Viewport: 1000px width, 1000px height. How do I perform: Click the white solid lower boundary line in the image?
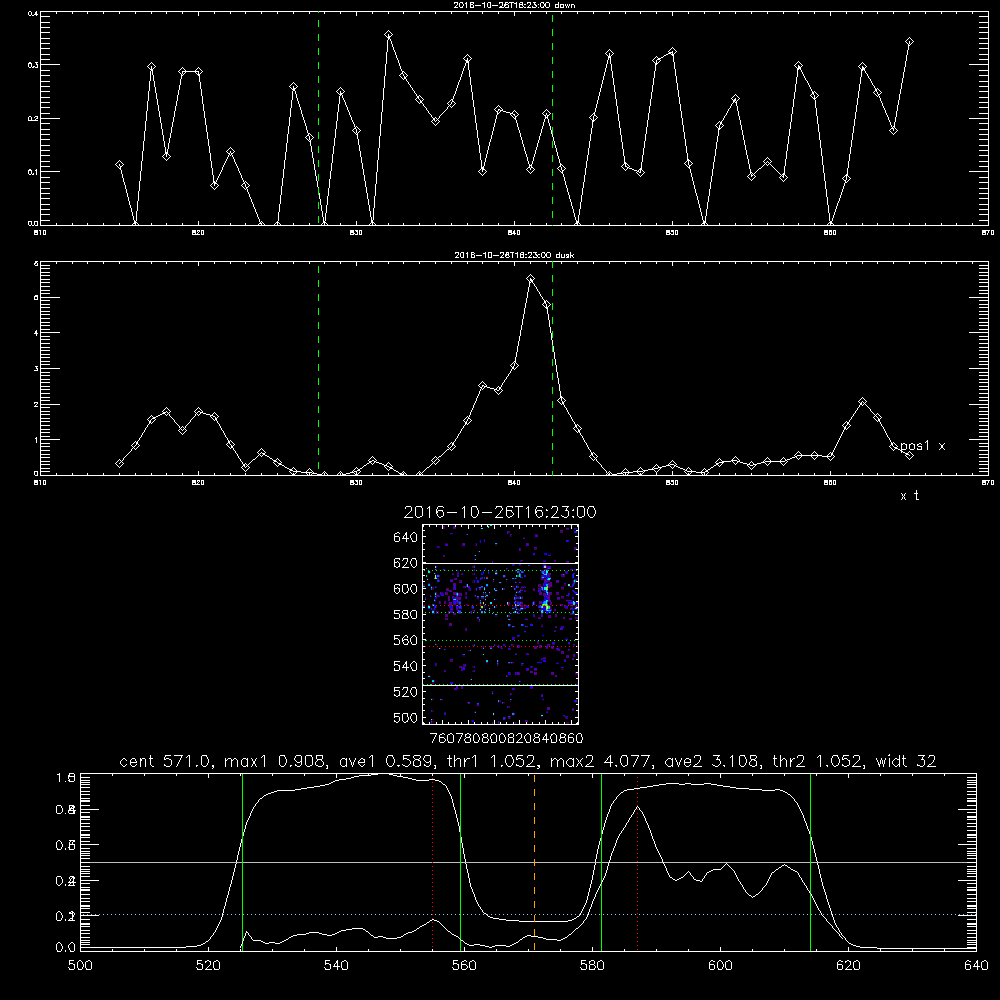click(500, 686)
